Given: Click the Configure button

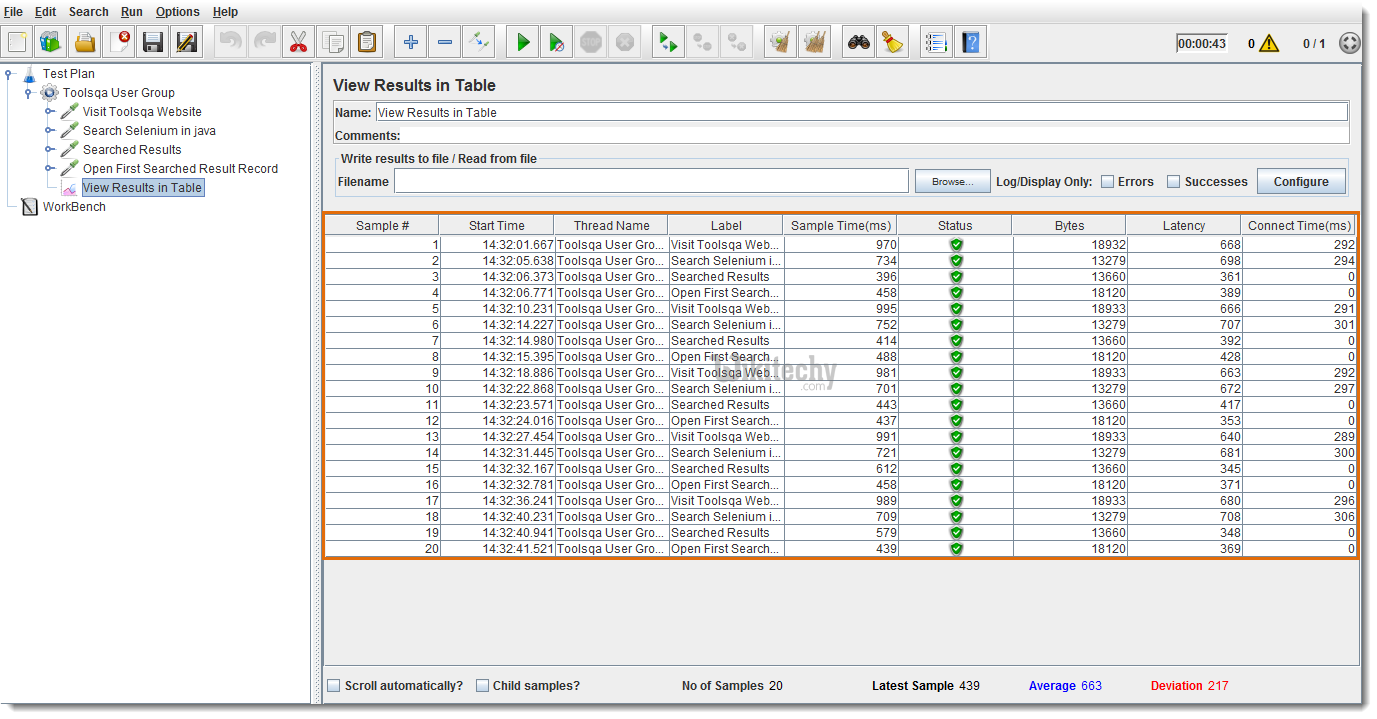Looking at the screenshot, I should pos(1300,182).
